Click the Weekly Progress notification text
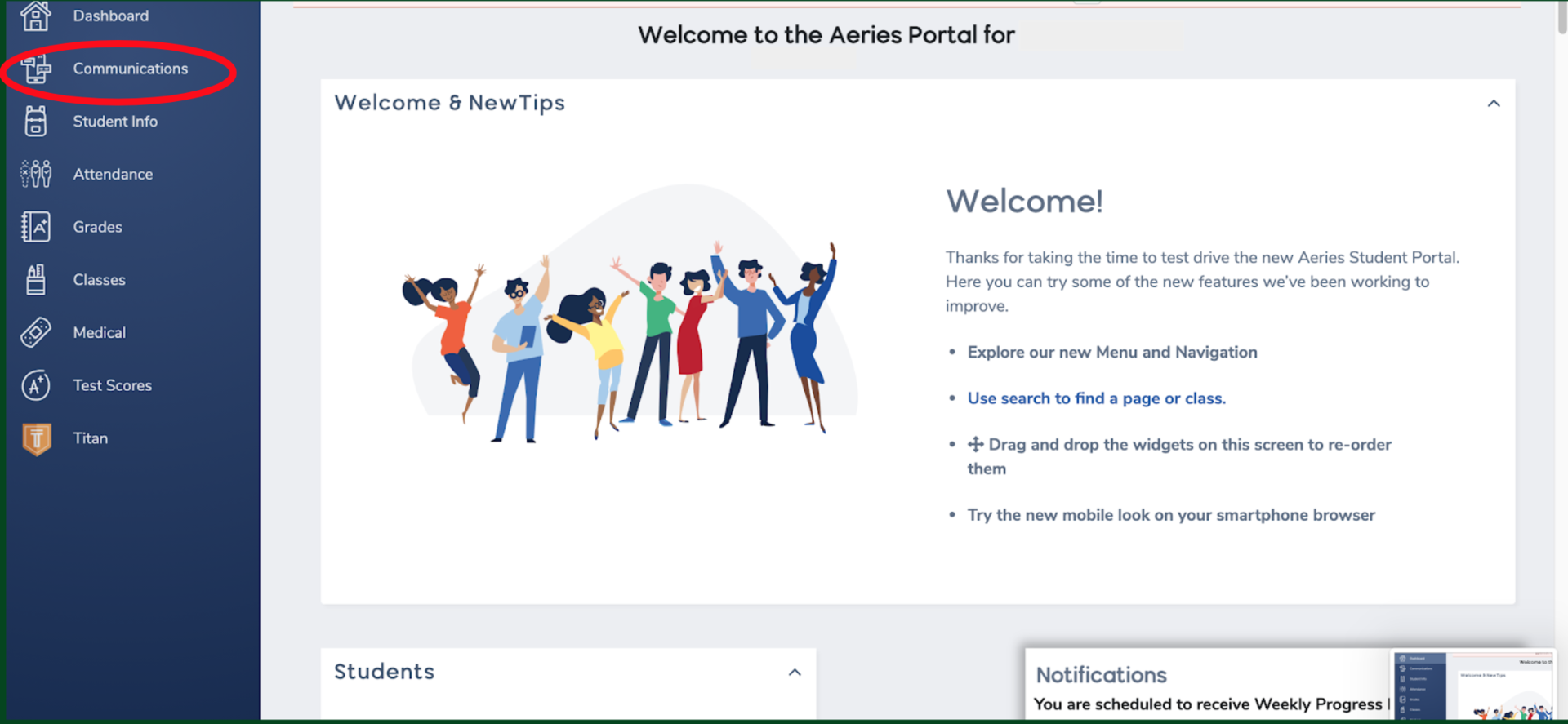This screenshot has width=1568, height=724. pos(1210,704)
